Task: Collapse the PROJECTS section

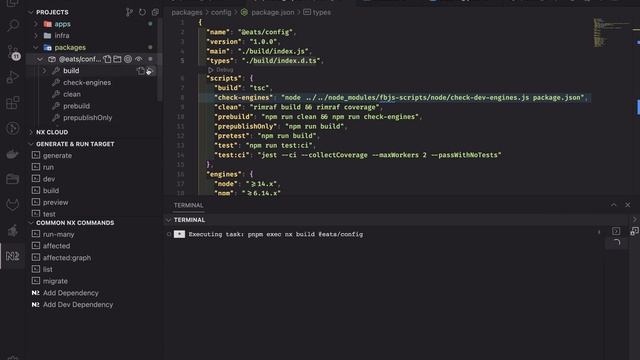Action: [x=31, y=12]
